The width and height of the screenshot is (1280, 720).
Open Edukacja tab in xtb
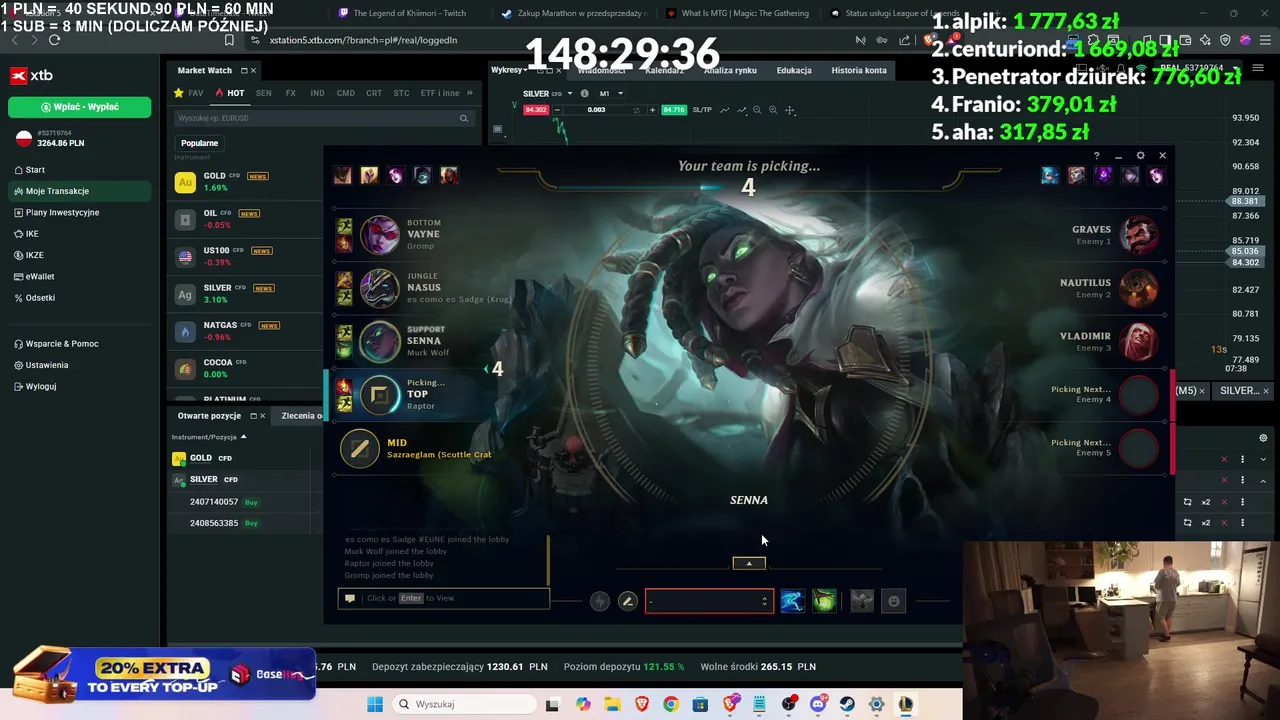click(794, 70)
